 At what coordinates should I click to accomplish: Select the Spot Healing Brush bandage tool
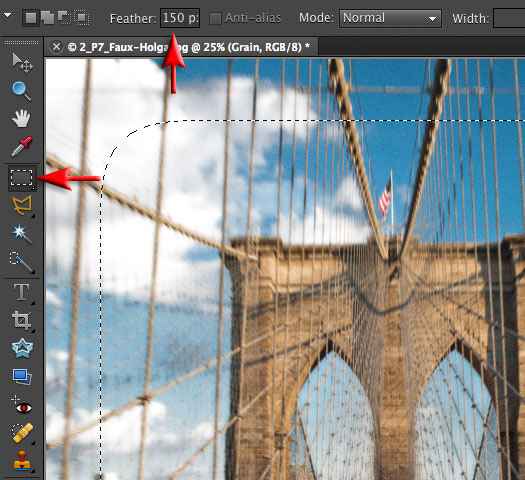click(22, 433)
